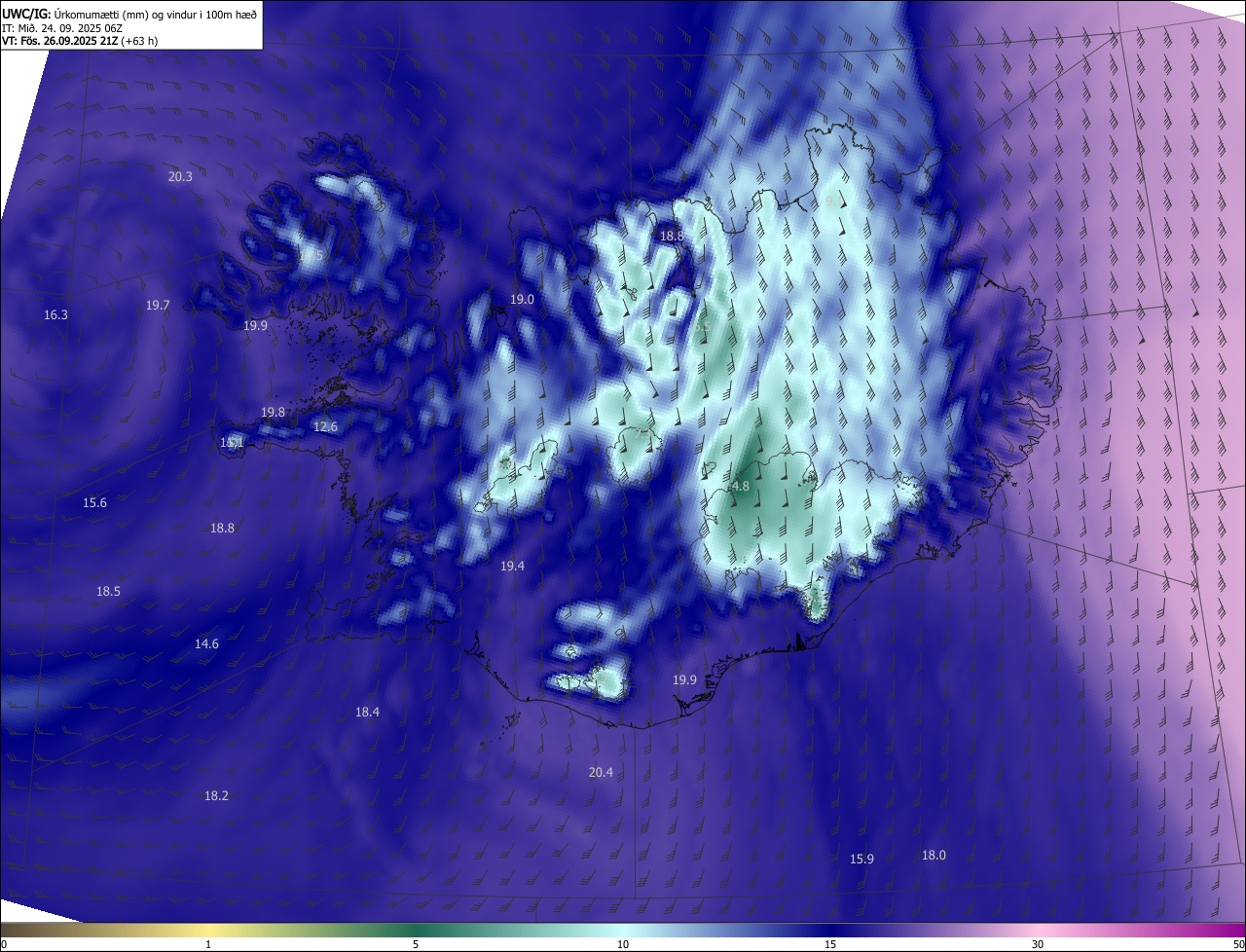Click the 10 tick on the colour scale
Screen dimensions: 1246x952
(623, 945)
